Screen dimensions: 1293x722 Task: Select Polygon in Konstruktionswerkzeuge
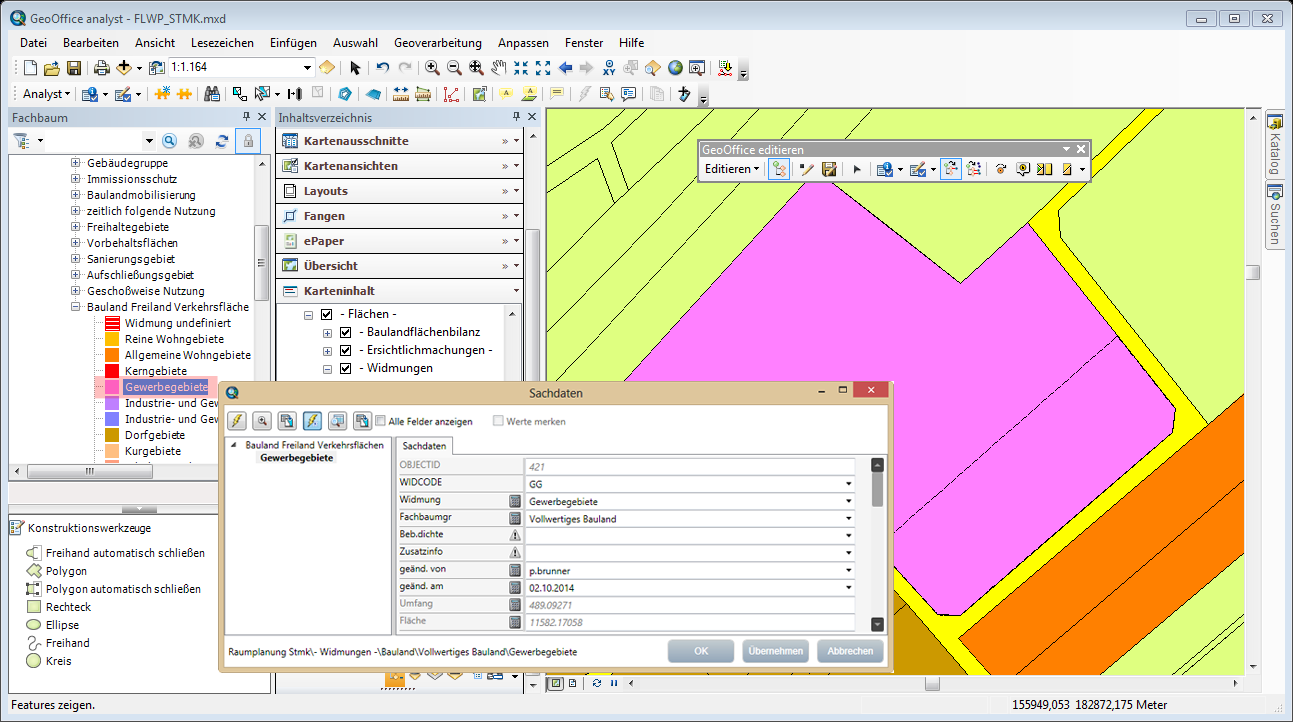tap(65, 571)
